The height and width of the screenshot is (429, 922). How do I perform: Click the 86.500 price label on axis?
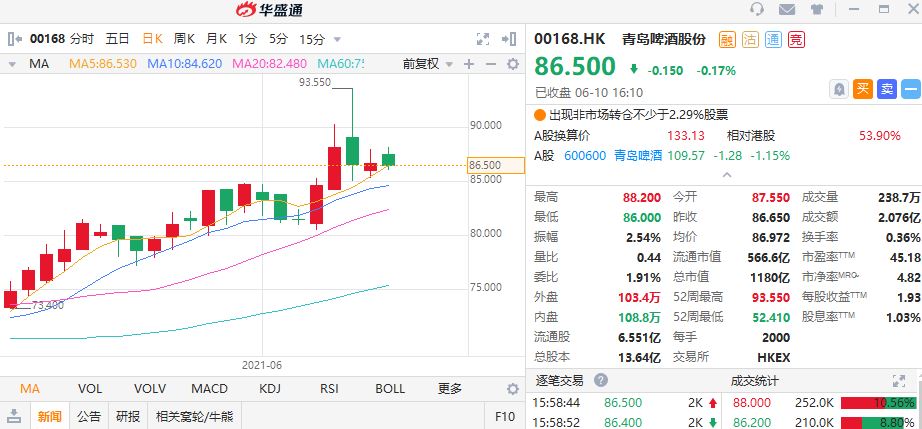pyautogui.click(x=496, y=165)
